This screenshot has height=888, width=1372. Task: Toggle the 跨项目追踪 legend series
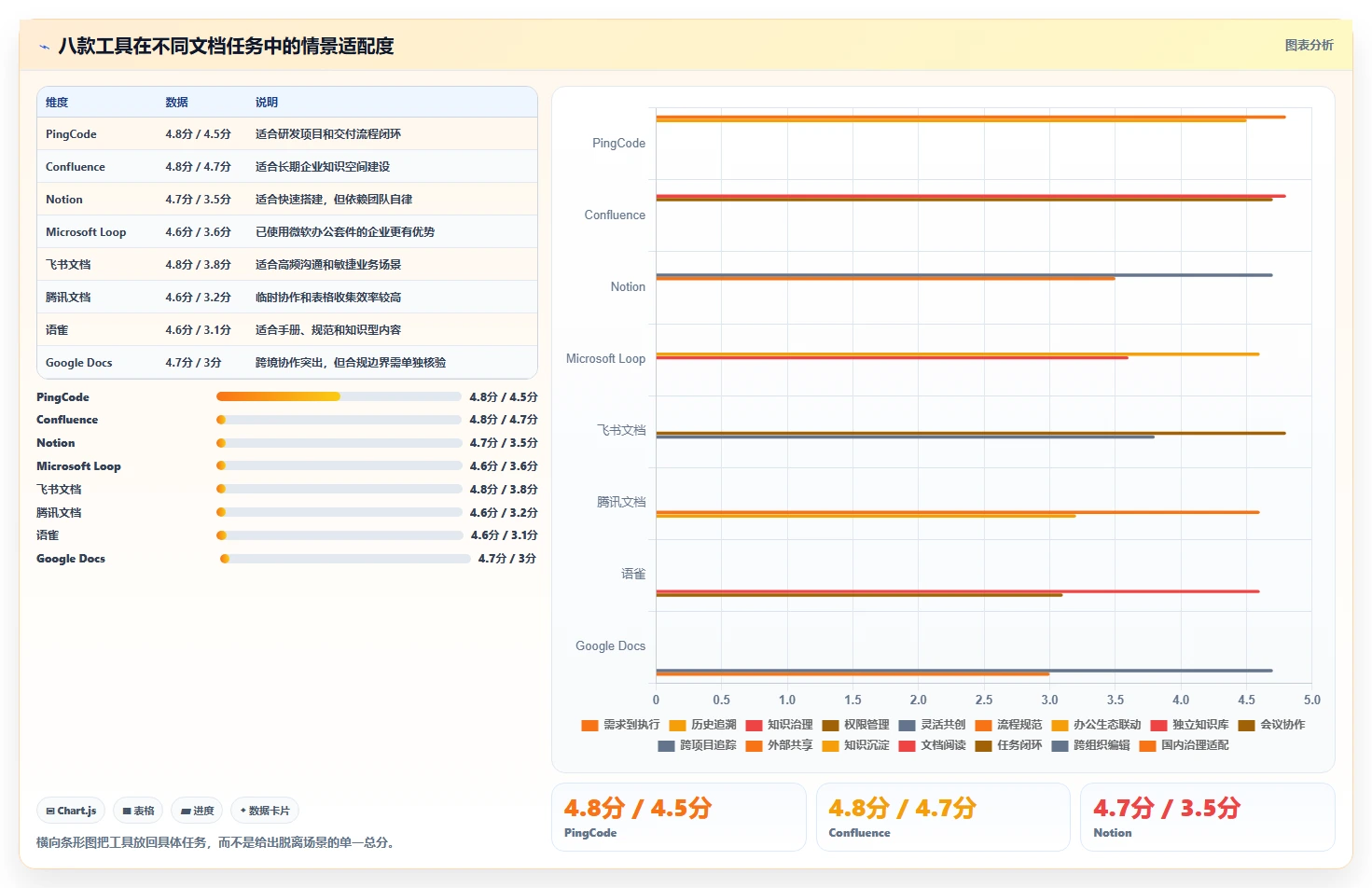click(x=697, y=745)
